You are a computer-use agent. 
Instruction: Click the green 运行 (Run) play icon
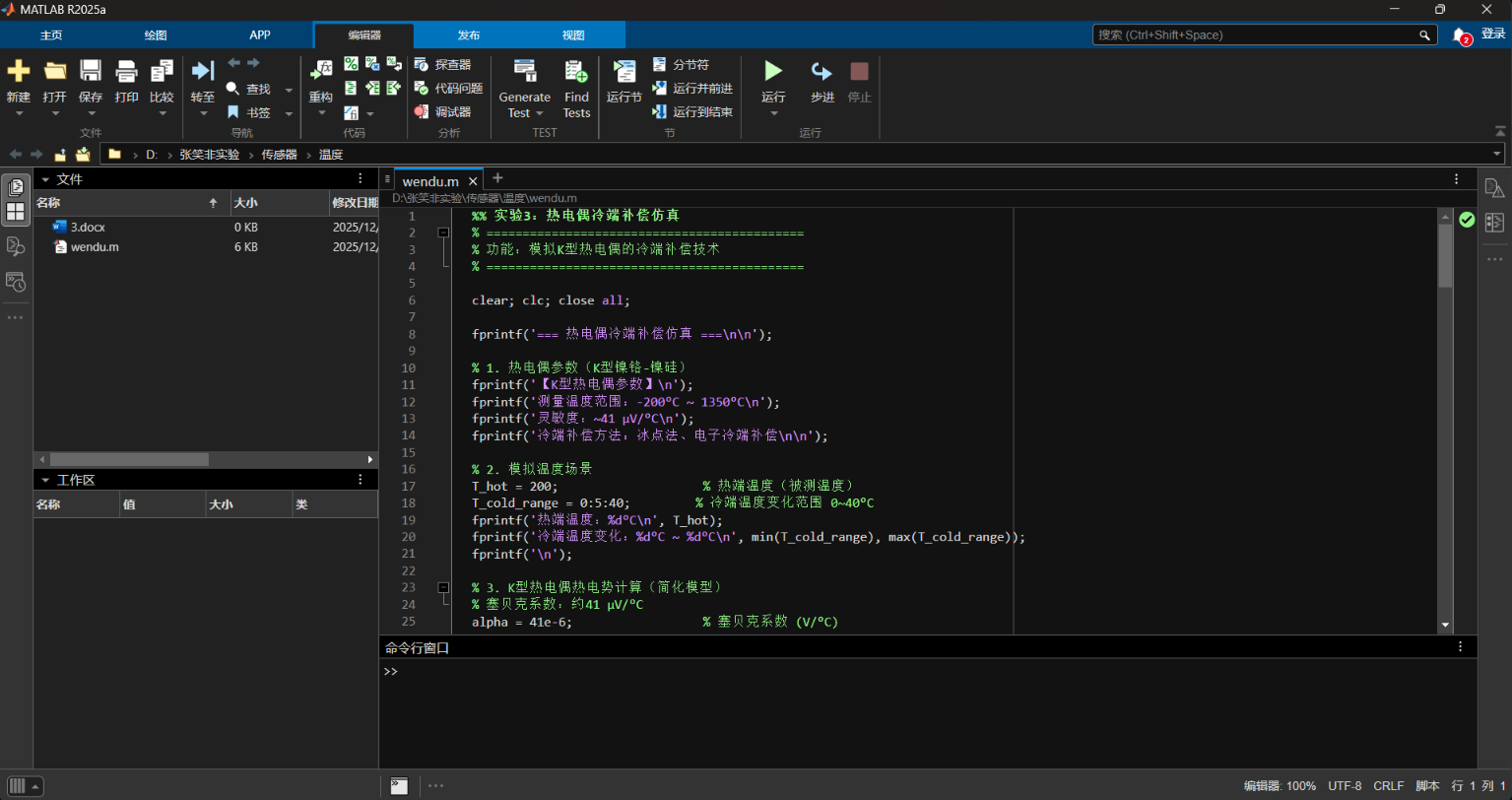point(773,71)
